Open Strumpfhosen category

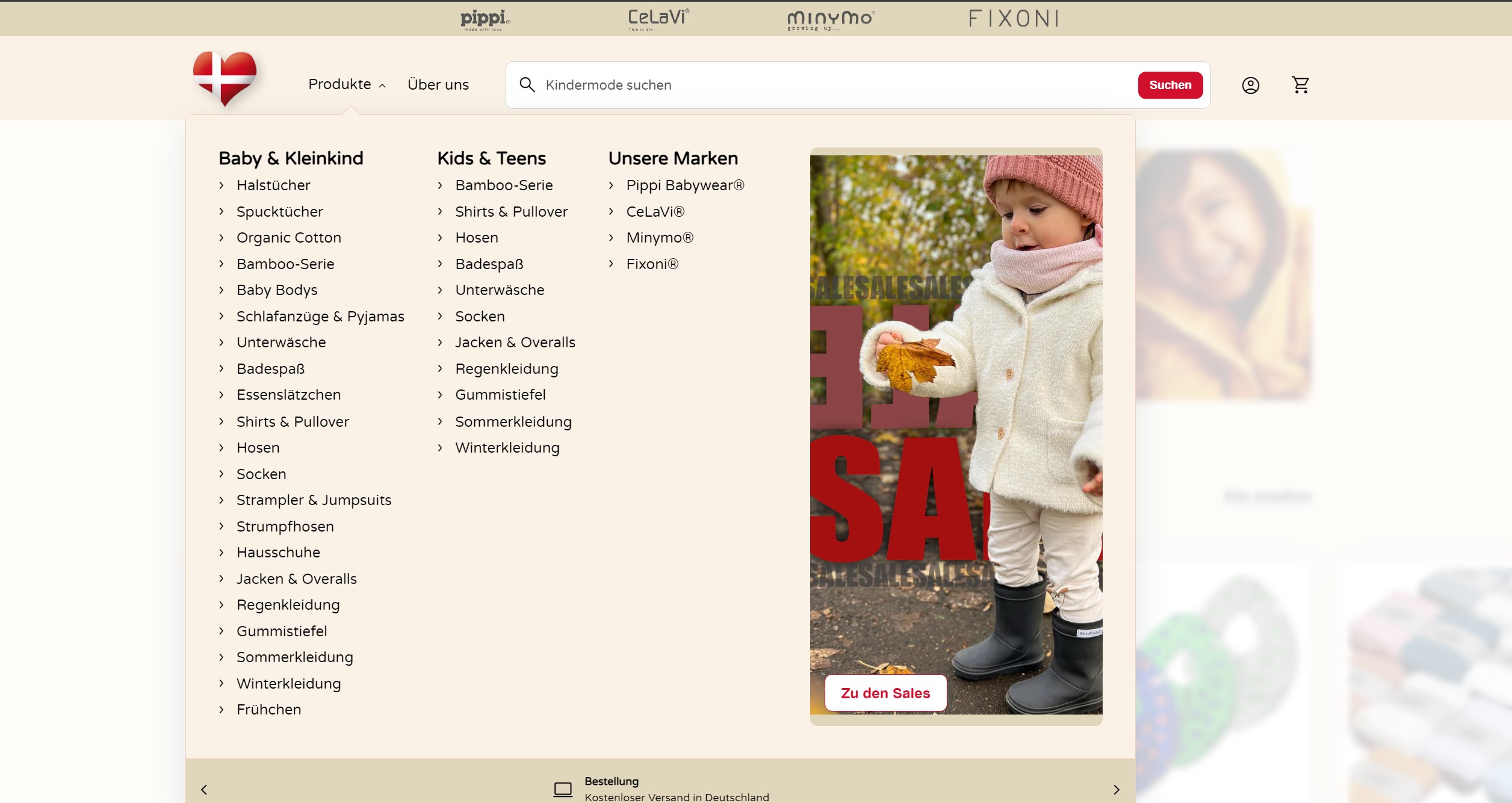point(285,527)
